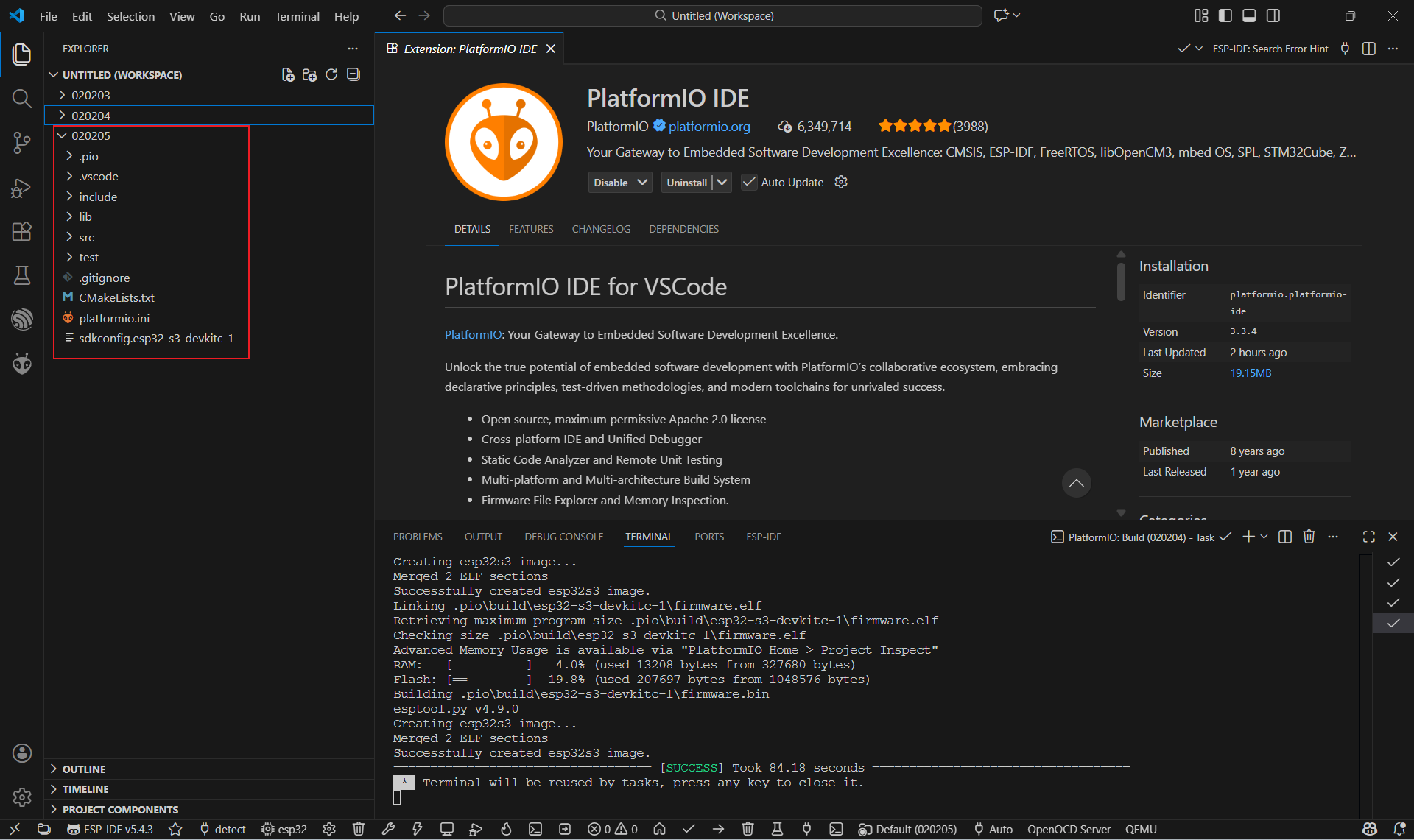This screenshot has height=840, width=1414.
Task: Click refresh explorer icon in workspace header
Action: pyautogui.click(x=331, y=74)
